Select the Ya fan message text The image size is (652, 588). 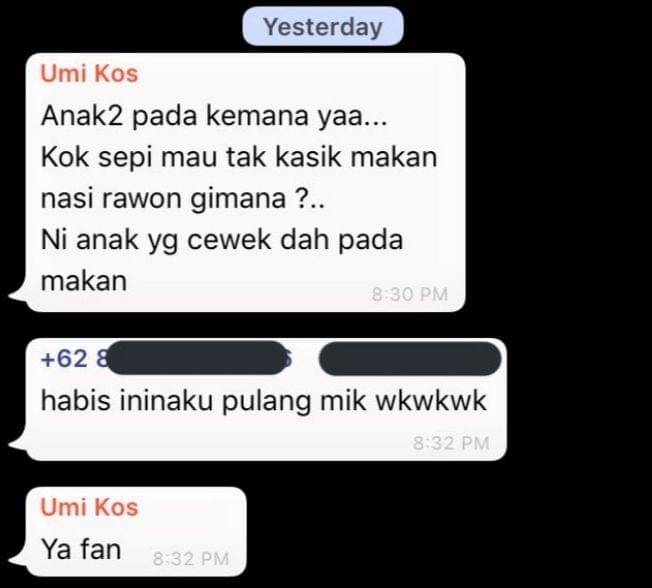81,549
